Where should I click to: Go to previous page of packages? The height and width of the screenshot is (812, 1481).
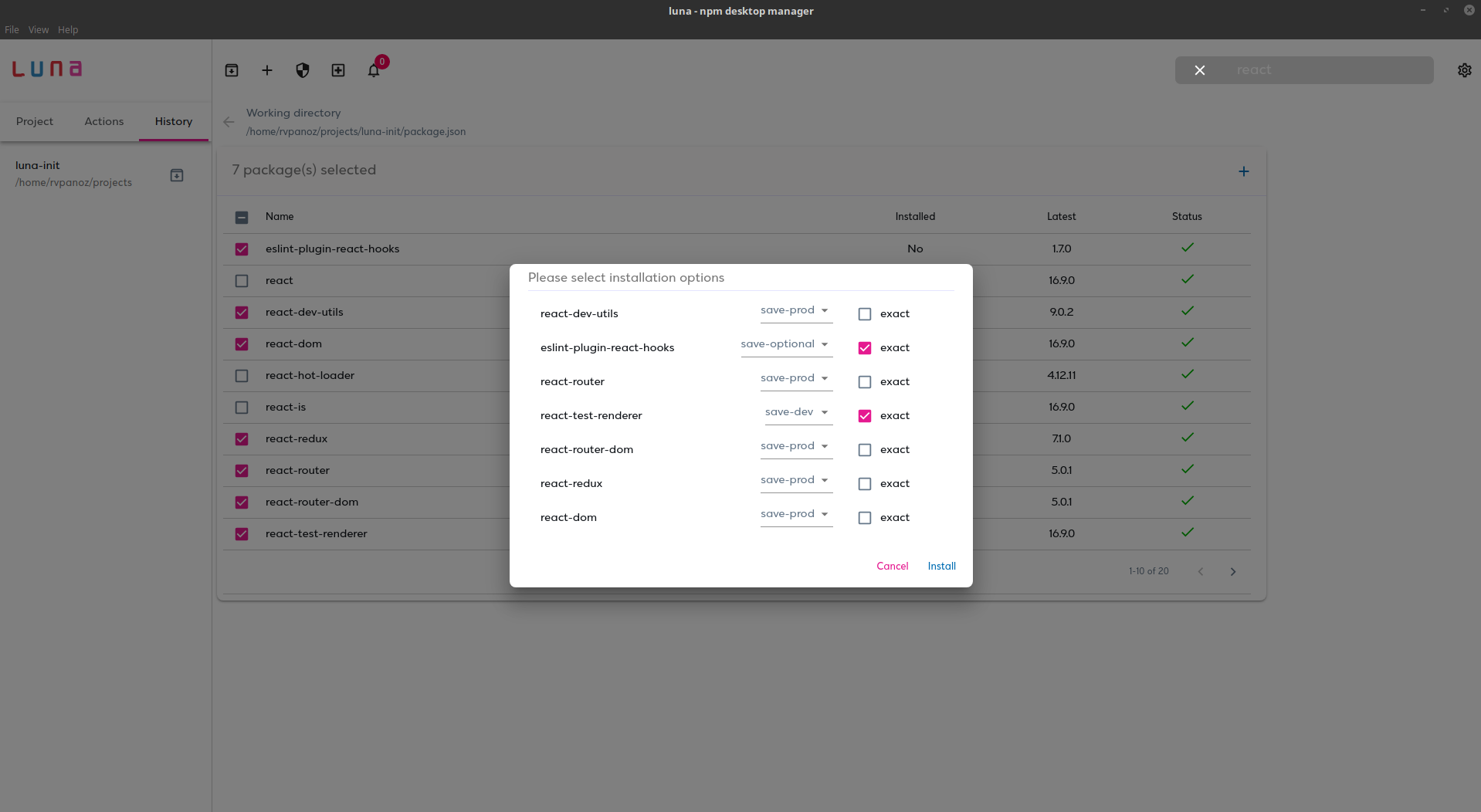1201,572
